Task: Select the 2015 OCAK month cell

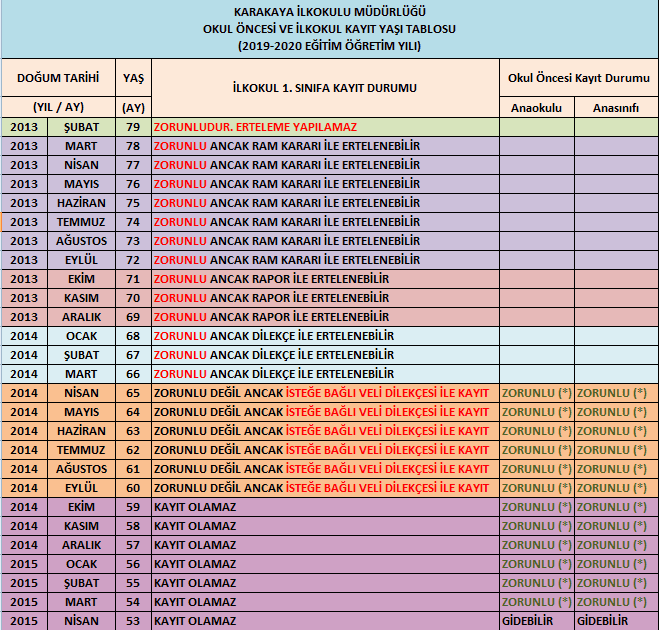Action: coord(81,564)
